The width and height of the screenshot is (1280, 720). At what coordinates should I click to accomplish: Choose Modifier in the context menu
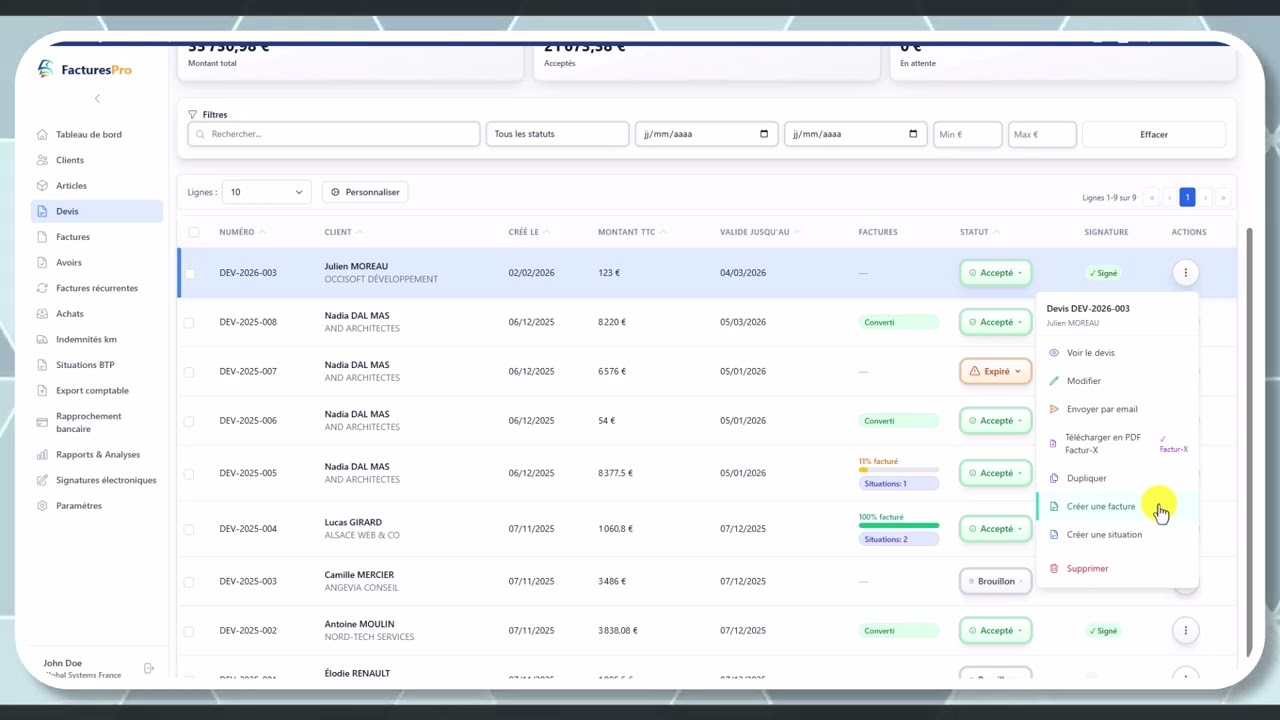[1116, 381]
